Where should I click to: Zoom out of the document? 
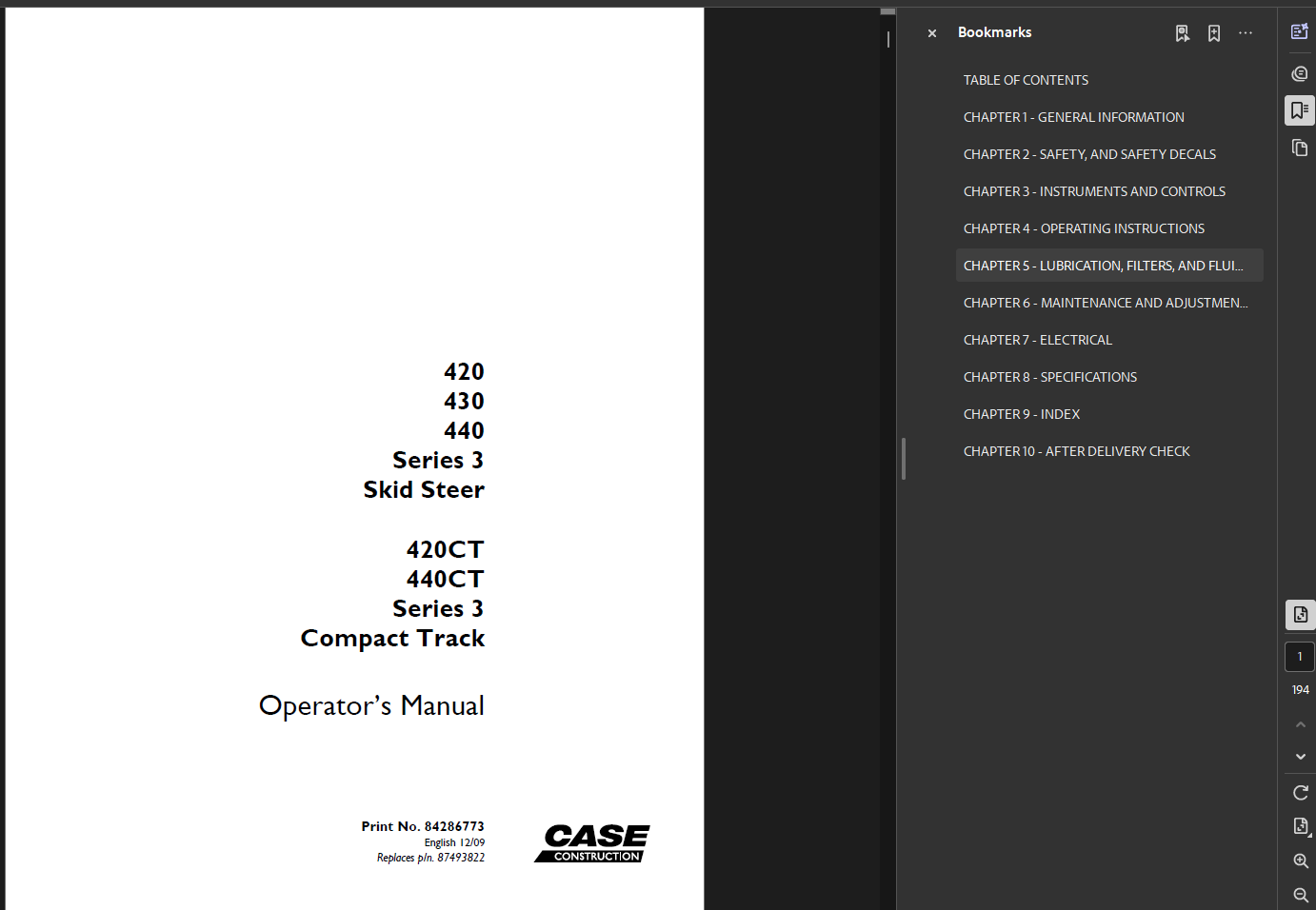click(1300, 895)
